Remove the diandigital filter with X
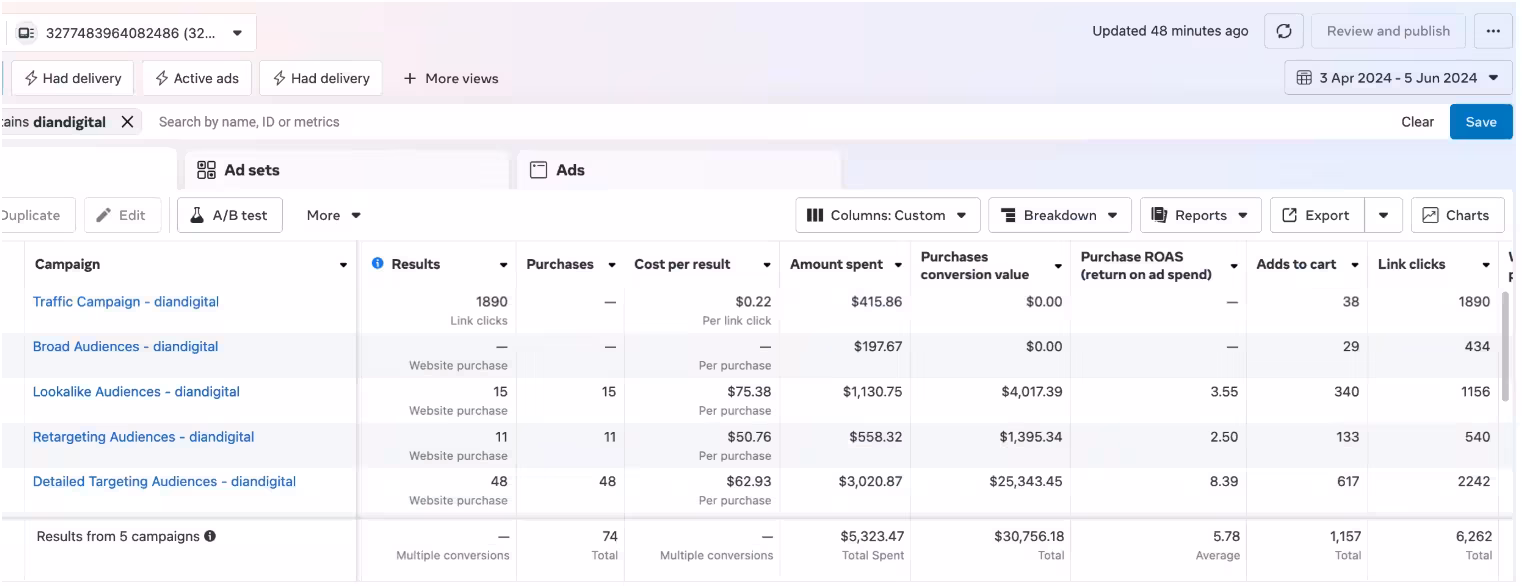 [x=127, y=122]
